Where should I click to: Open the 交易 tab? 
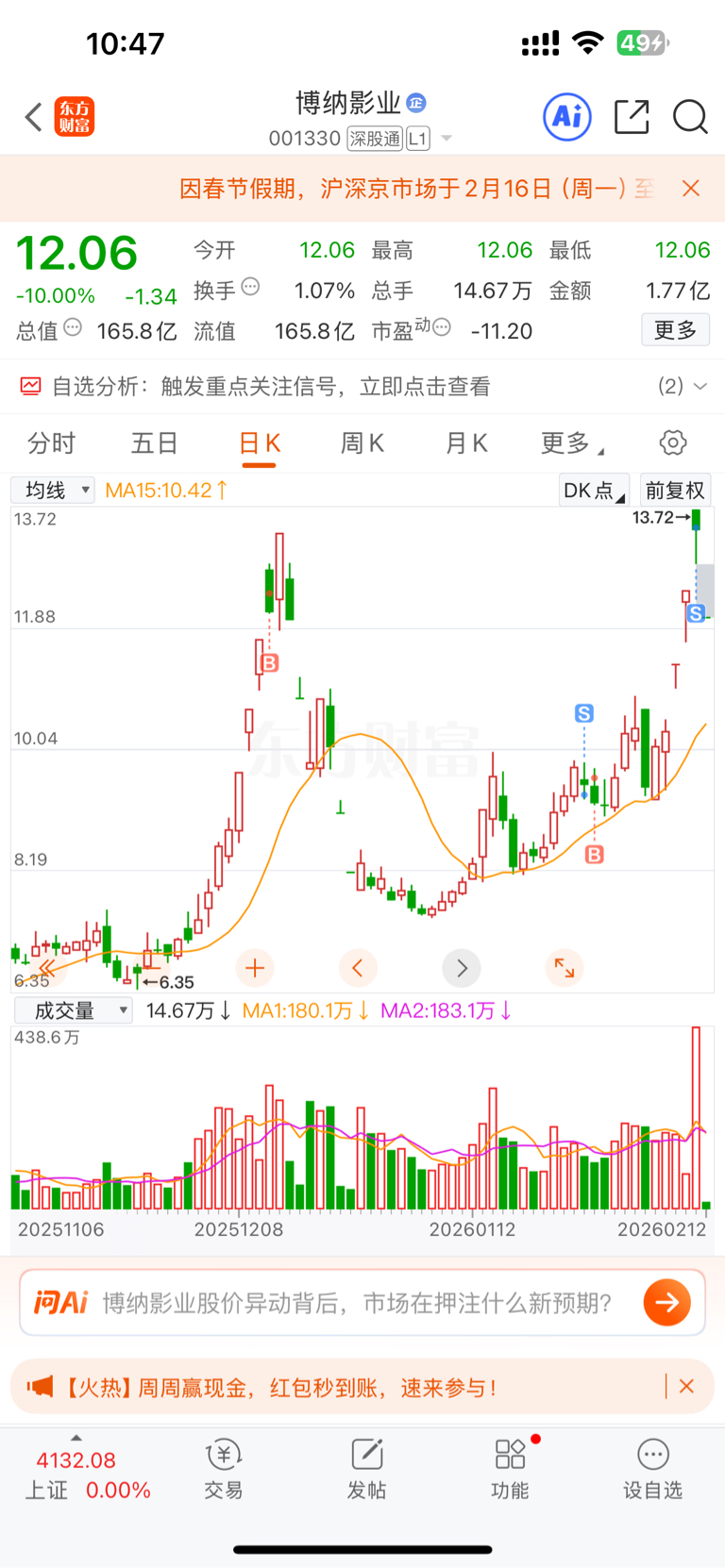point(224,1470)
